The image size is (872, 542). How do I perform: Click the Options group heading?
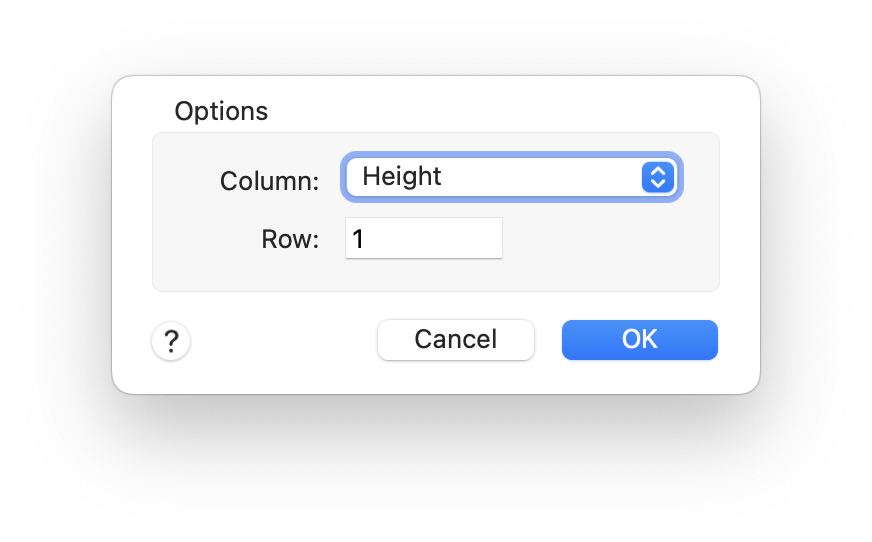pos(221,111)
